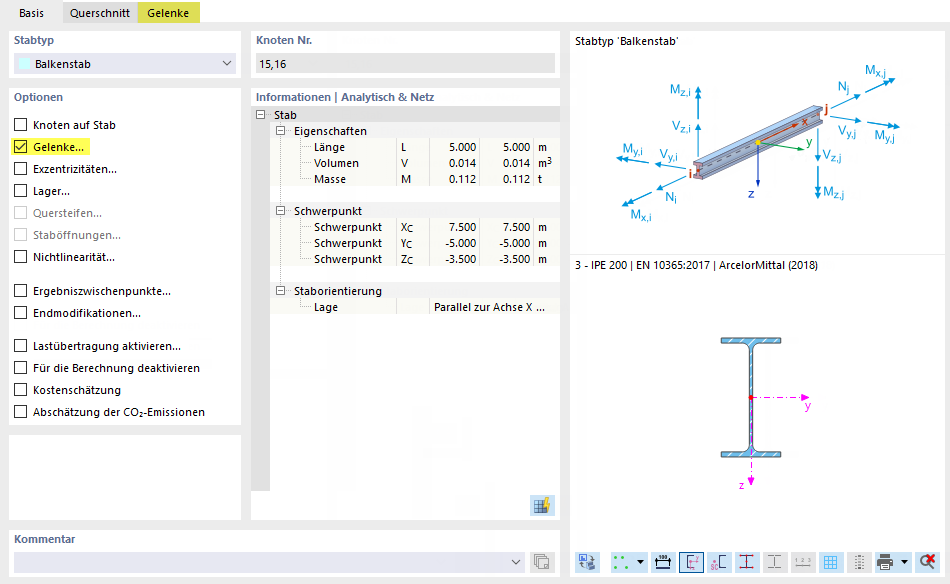Enable the Knoten auf Stab checkbox
The width and height of the screenshot is (950, 584).
(x=21, y=125)
